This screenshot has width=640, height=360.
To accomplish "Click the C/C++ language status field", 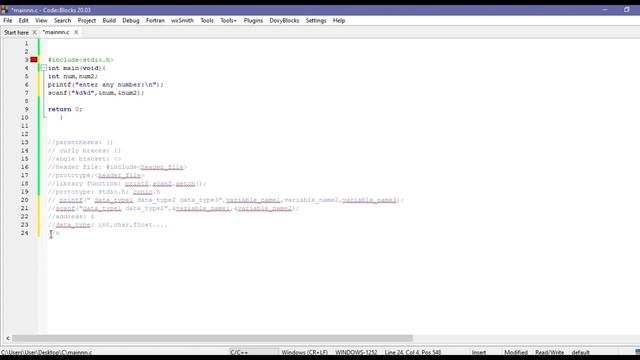I will (x=239, y=352).
